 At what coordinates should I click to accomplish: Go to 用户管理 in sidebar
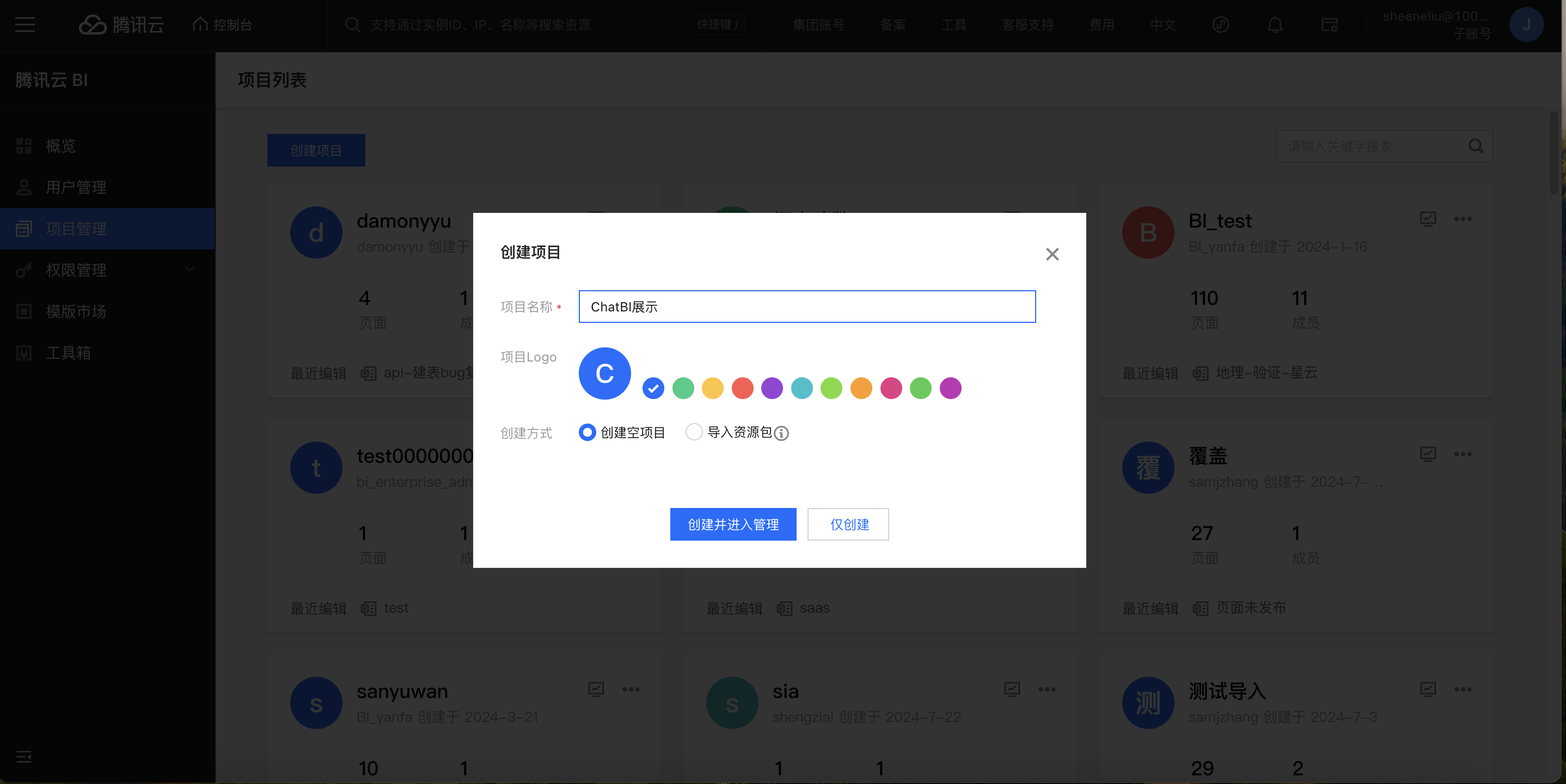[x=76, y=187]
